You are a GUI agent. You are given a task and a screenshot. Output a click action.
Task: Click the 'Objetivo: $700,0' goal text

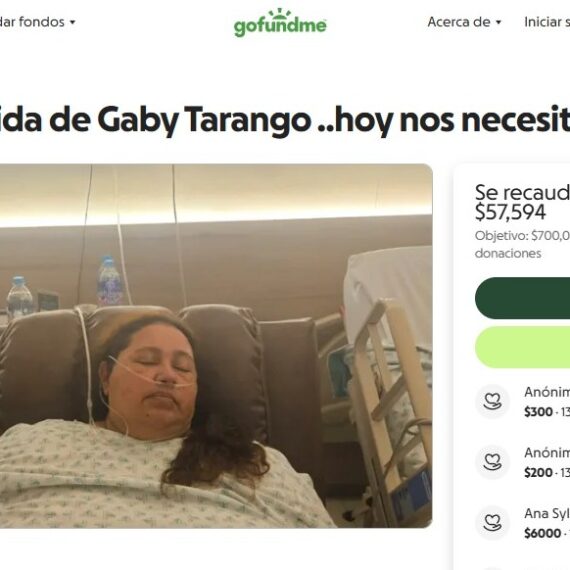tap(522, 236)
